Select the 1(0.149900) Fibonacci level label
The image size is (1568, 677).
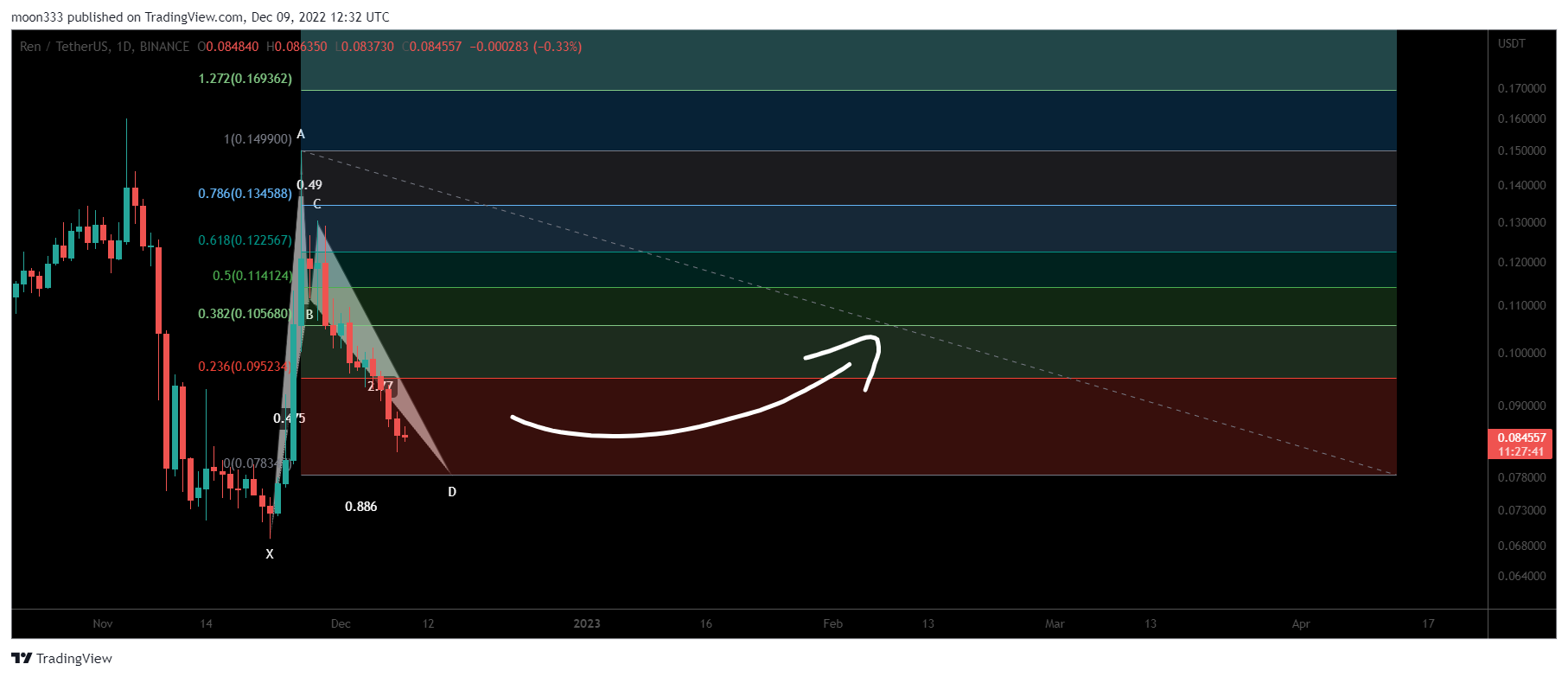[258, 139]
